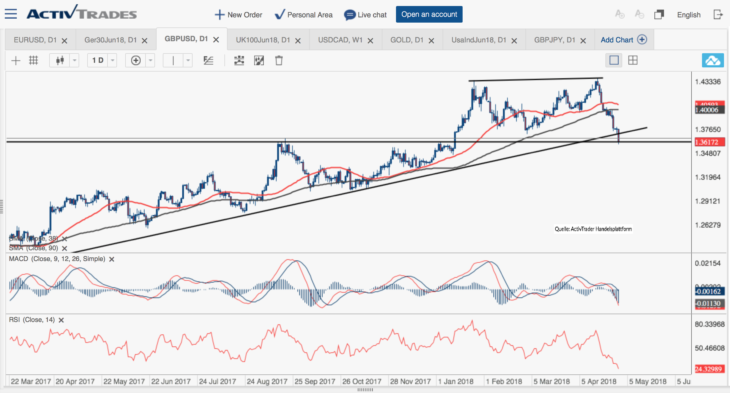Click the bottom horizontal scroll handle
Viewport: 730px width, 393px height.
tap(365, 390)
